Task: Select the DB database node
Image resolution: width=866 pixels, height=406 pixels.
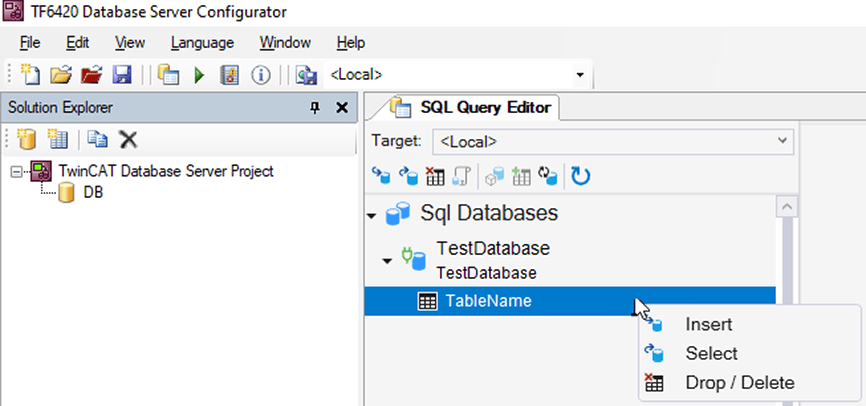Action: click(x=93, y=193)
